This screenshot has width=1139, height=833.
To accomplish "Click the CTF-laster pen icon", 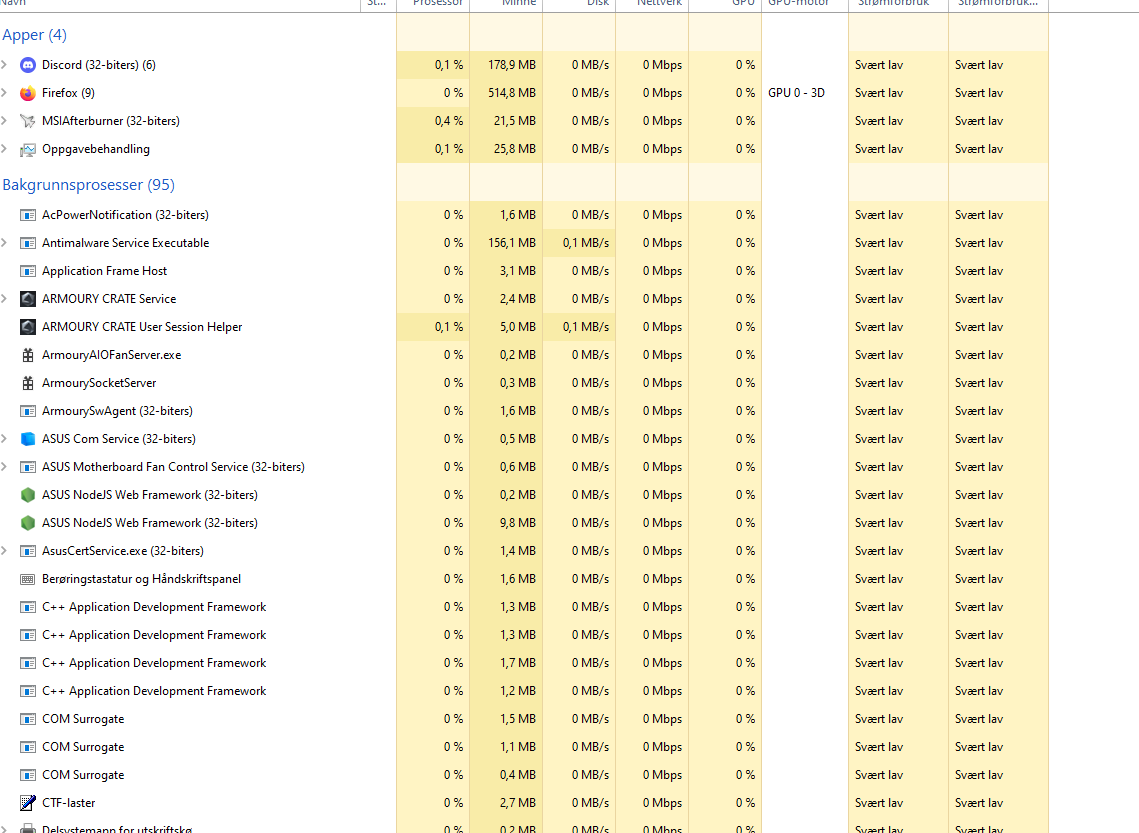I will coord(28,803).
